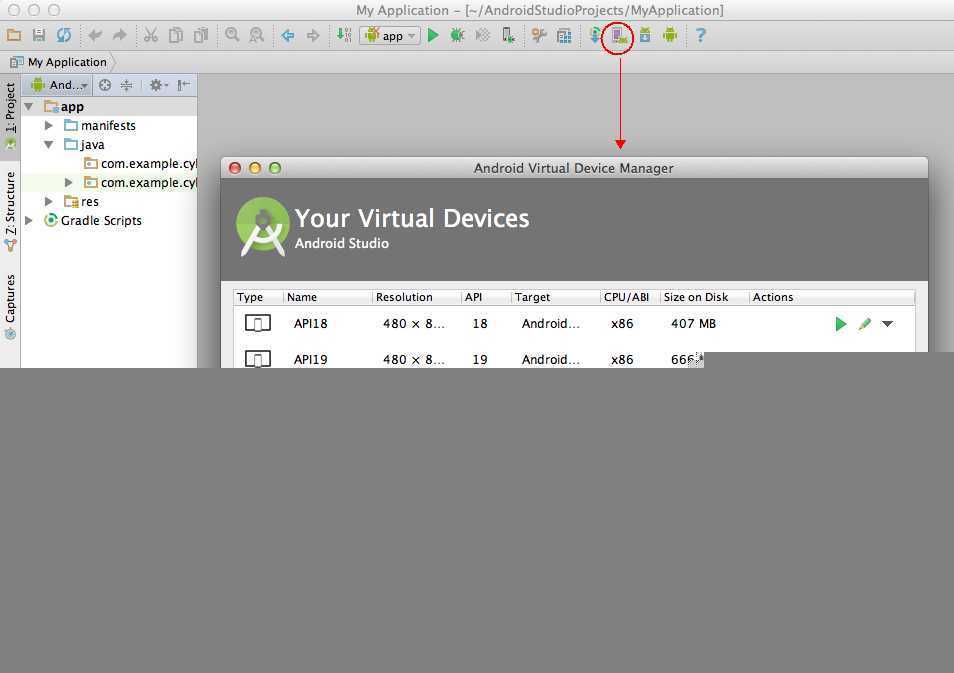Click the Debug app bug icon

[458, 35]
